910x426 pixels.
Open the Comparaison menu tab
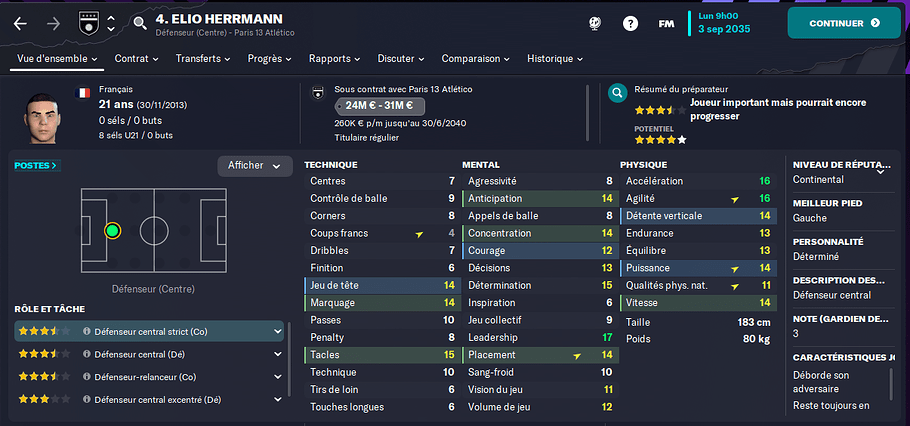pos(475,59)
